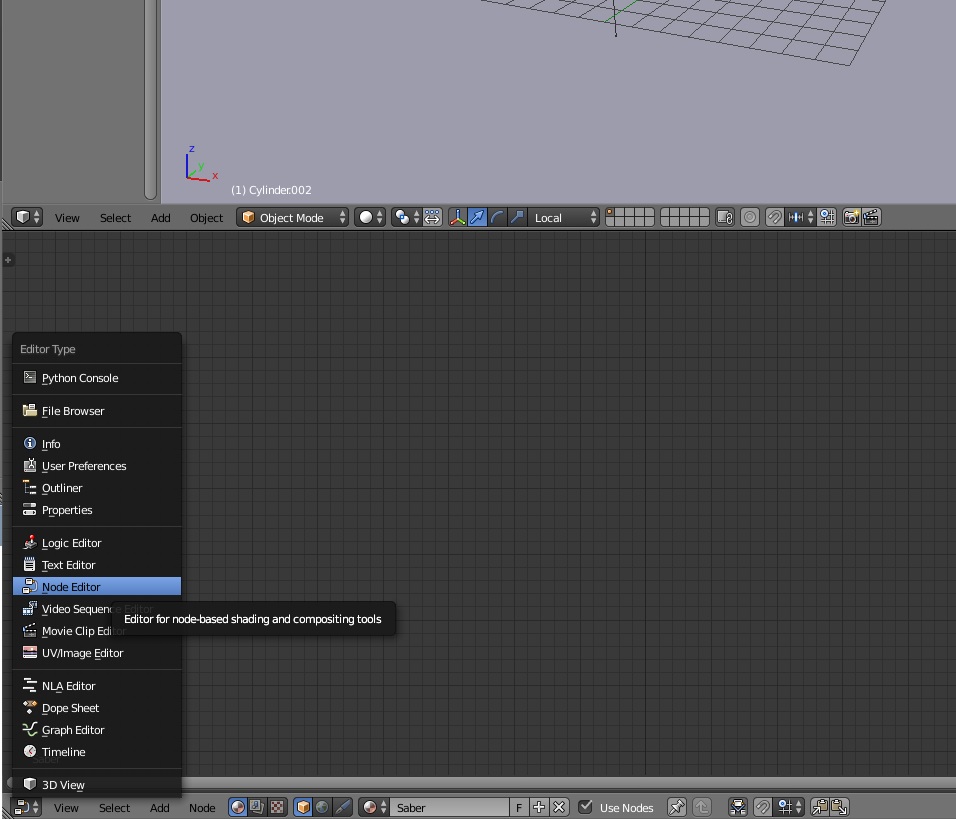
Task: Toggle the F fake user button
Action: click(x=519, y=807)
